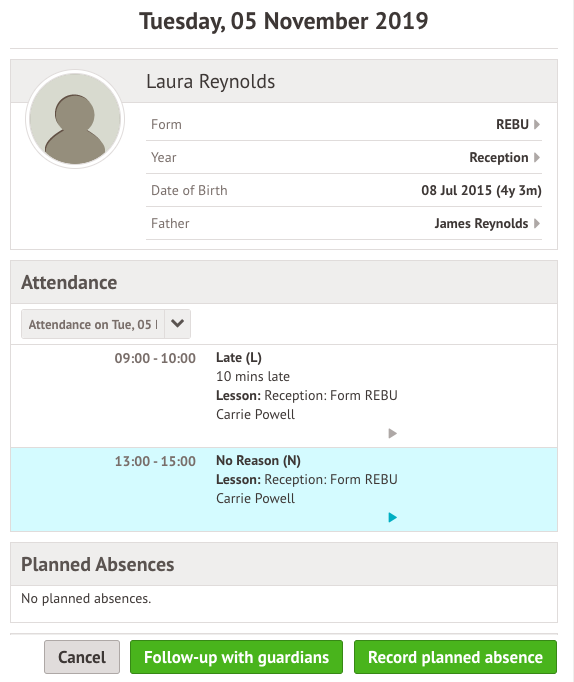Click the Attendance section header
The image size is (574, 682).
pyautogui.click(x=284, y=282)
